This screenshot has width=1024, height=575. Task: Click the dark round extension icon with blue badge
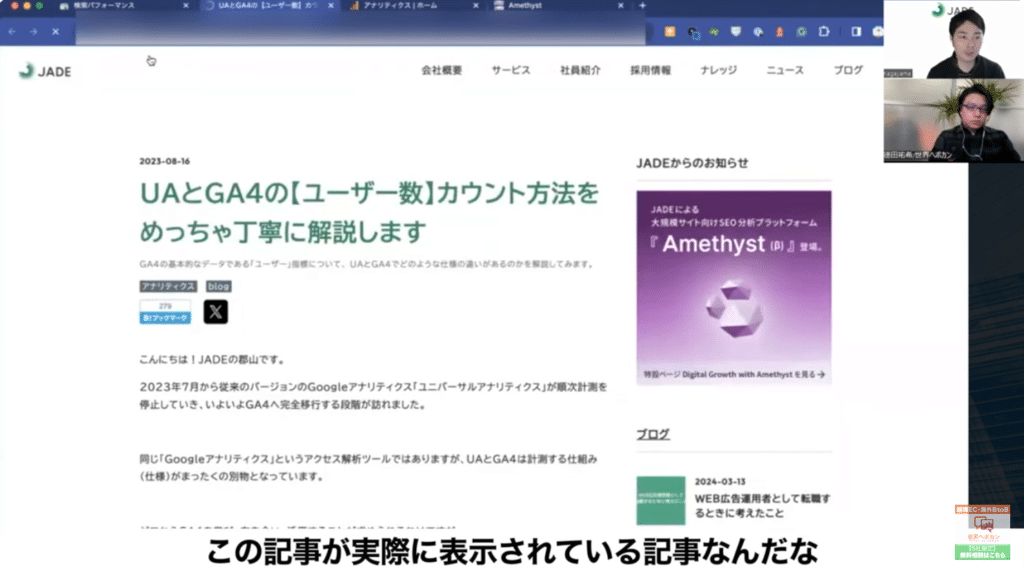pyautogui.click(x=693, y=32)
